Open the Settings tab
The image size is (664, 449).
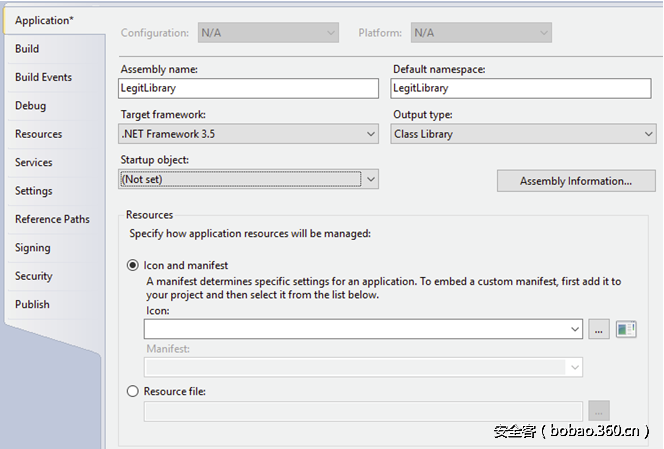34,191
